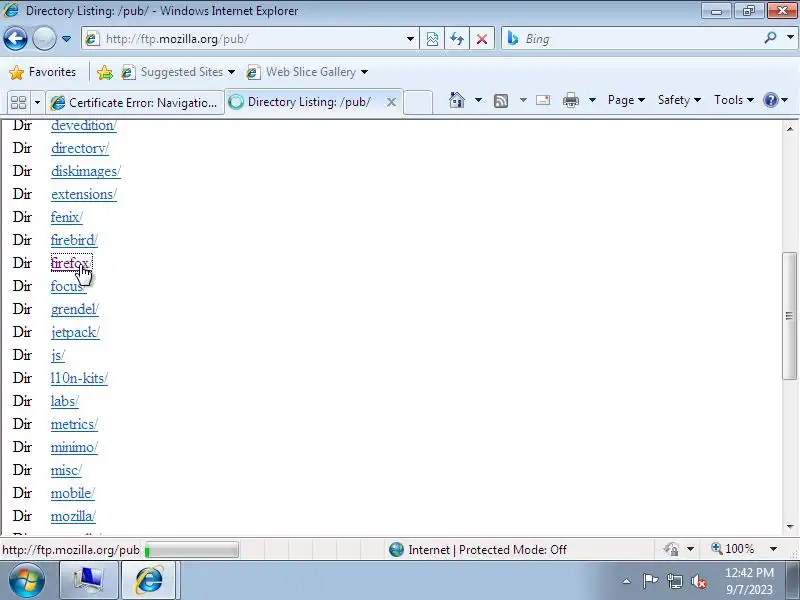
Task: Click the computer taskbar icon
Action: 89,580
